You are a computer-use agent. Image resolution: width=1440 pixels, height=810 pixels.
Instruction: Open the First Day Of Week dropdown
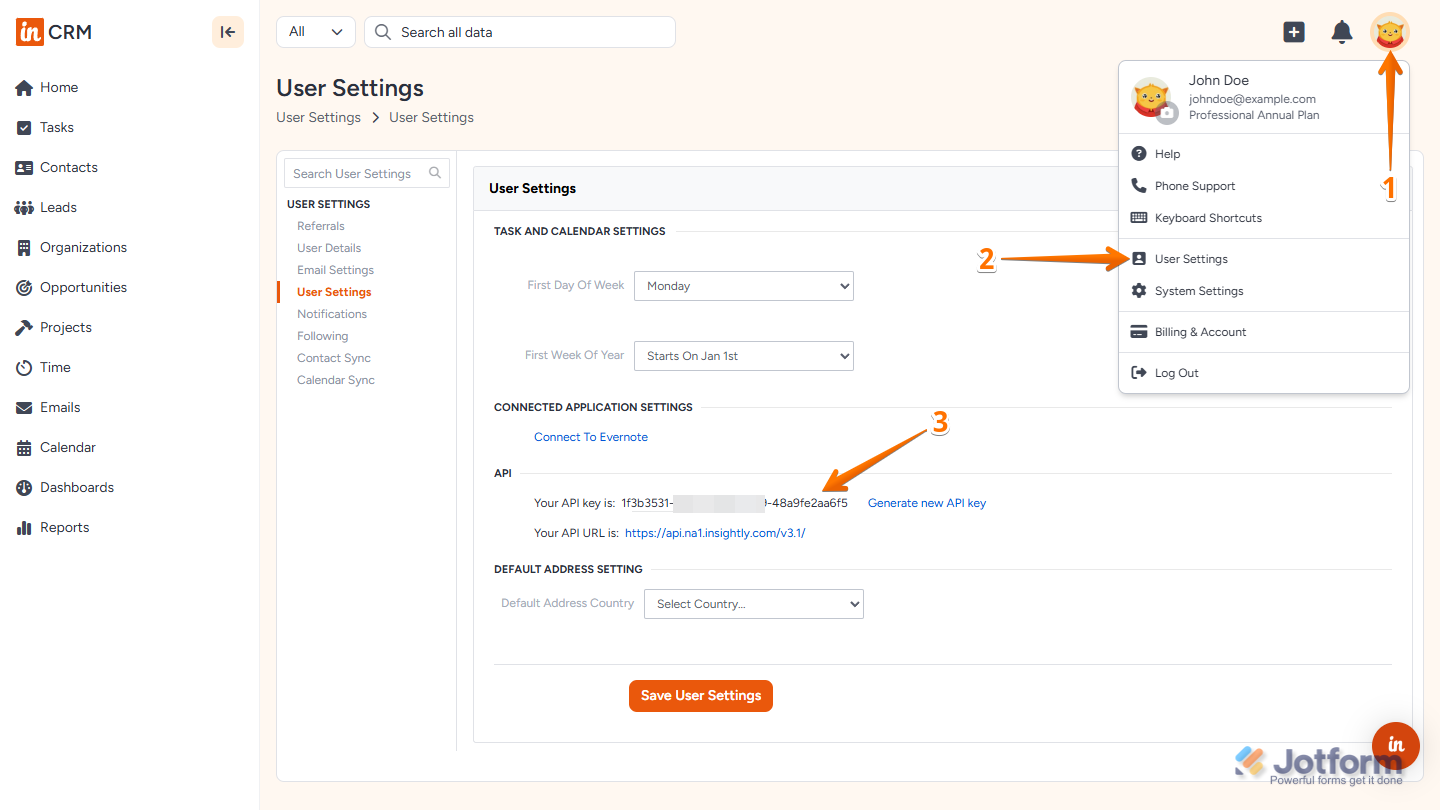pyautogui.click(x=743, y=285)
